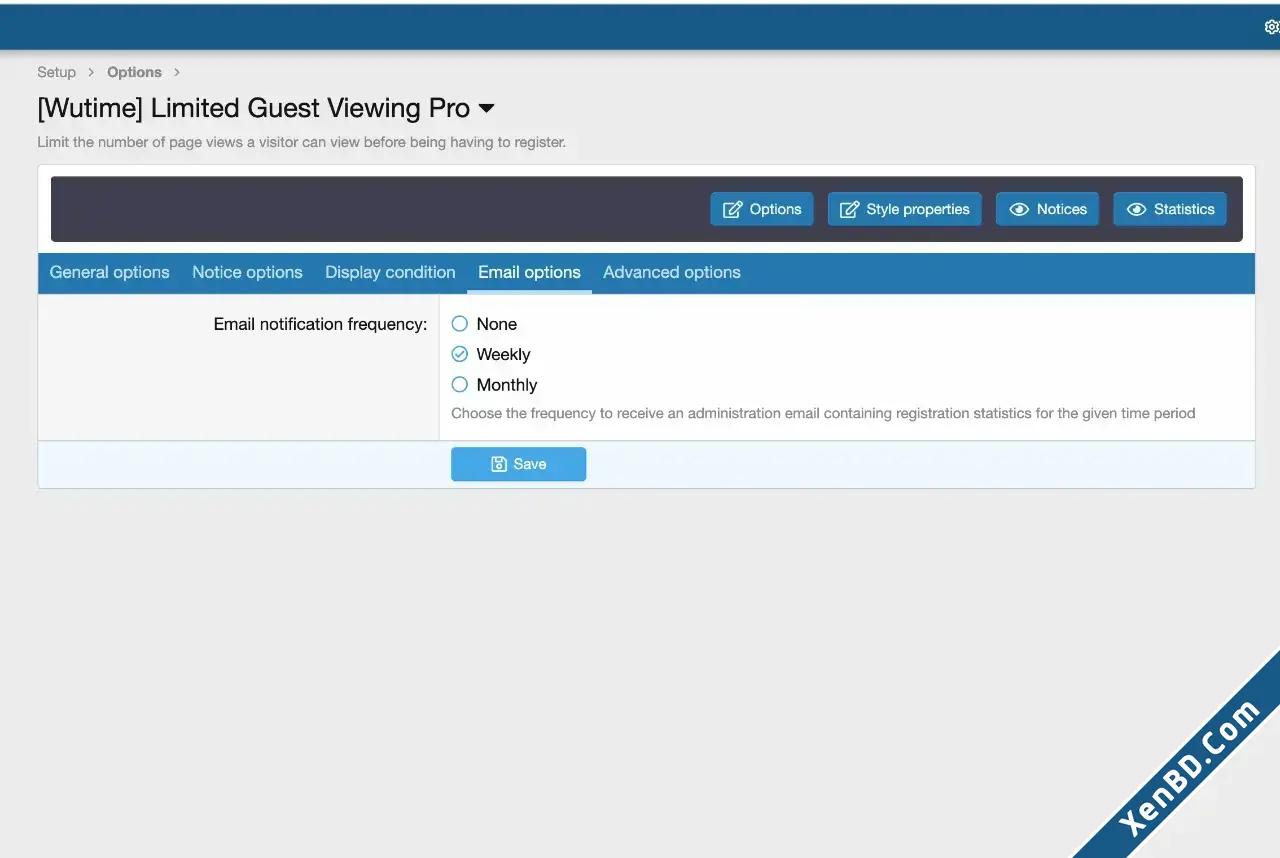This screenshot has width=1280, height=858.
Task: Click the edit pencil icon on Options button
Action: point(732,209)
